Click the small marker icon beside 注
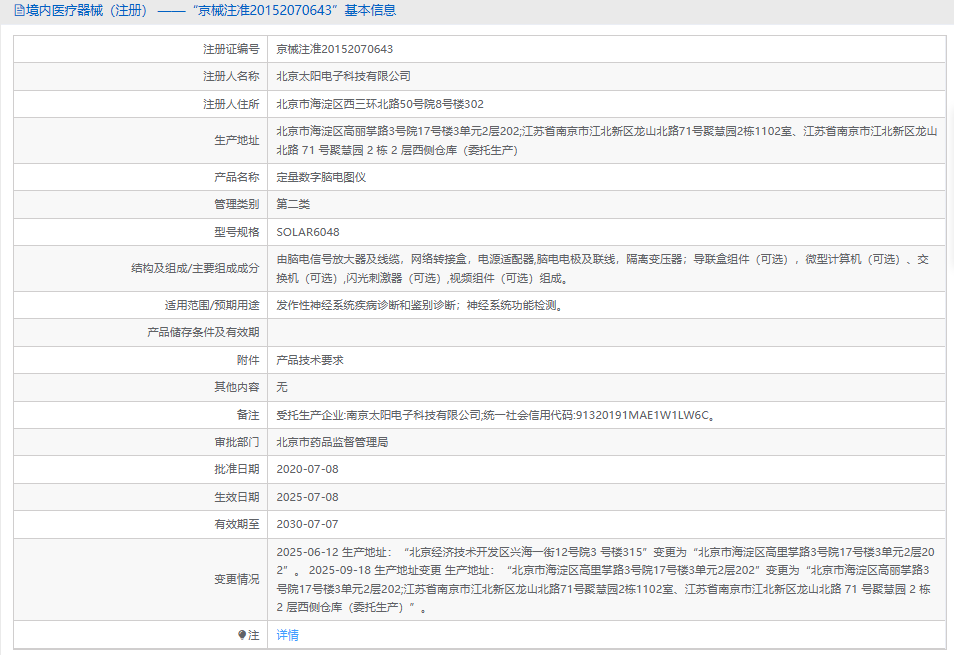The width and height of the screenshot is (954, 655). click(x=241, y=635)
